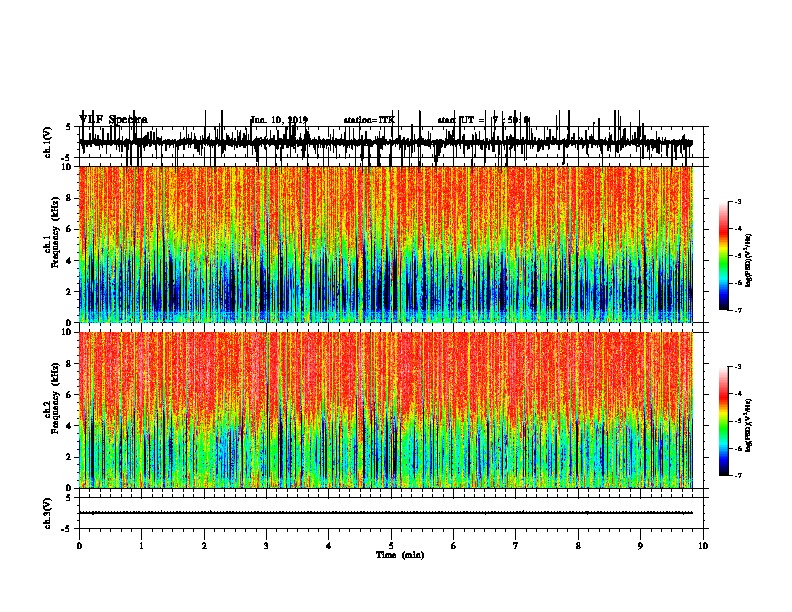Click the ch.2 spectrogram color bar
This screenshot has height=612, width=792.
coord(723,421)
